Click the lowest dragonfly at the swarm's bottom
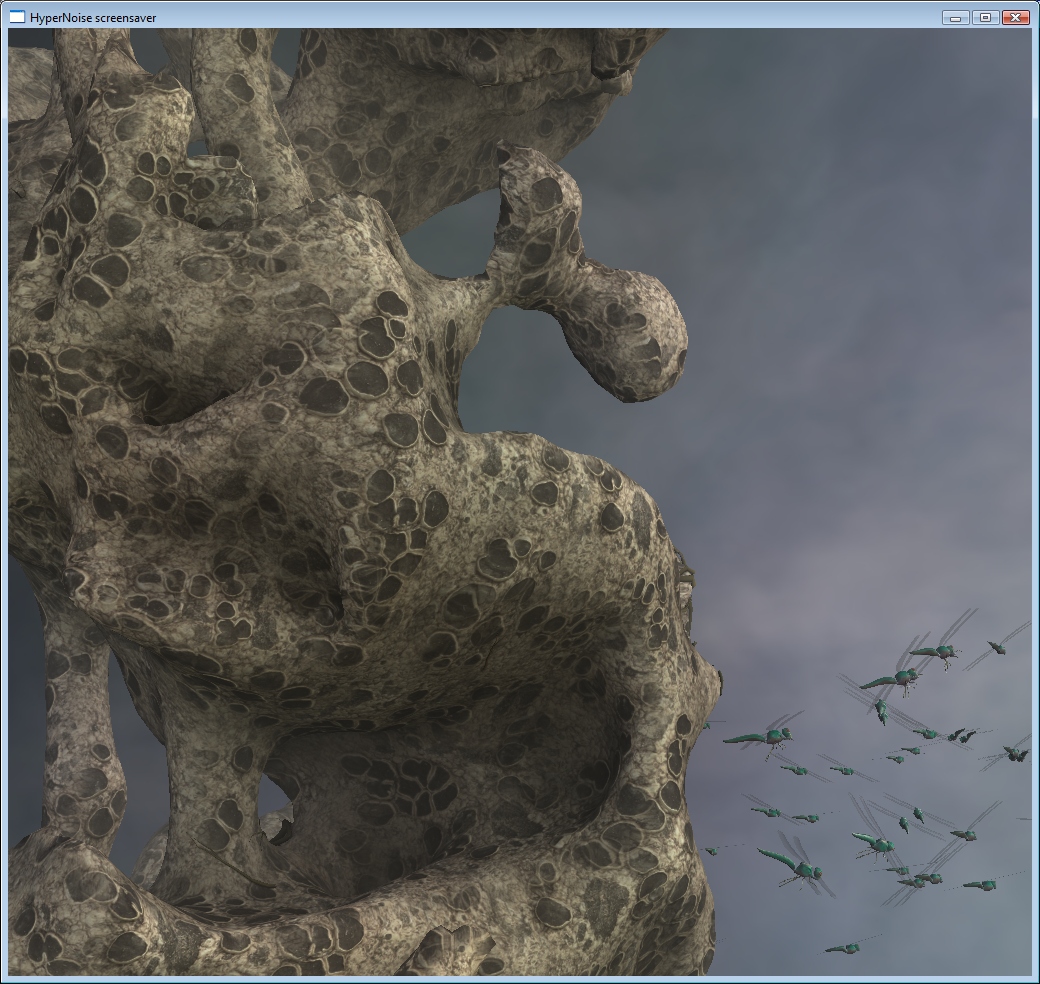 (x=845, y=947)
